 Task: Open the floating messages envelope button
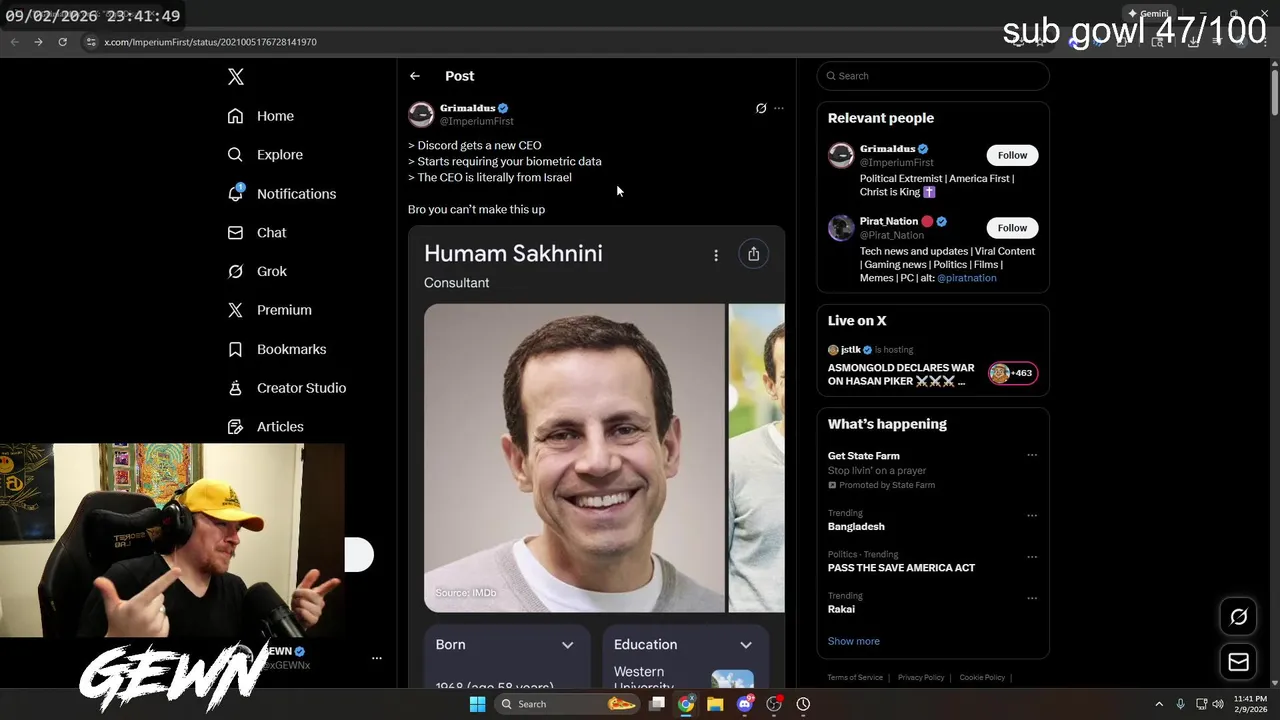[1238, 662]
